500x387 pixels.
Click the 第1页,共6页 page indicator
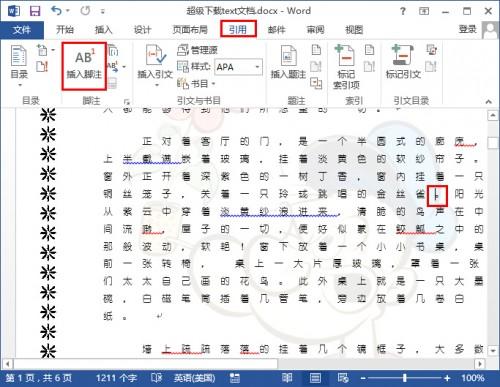(39, 378)
